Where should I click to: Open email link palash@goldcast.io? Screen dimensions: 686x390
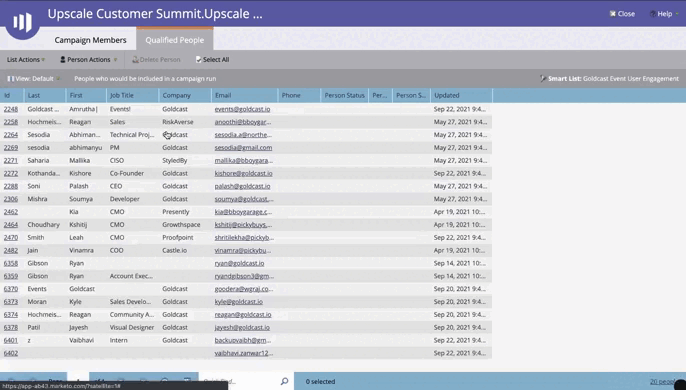pos(242,186)
